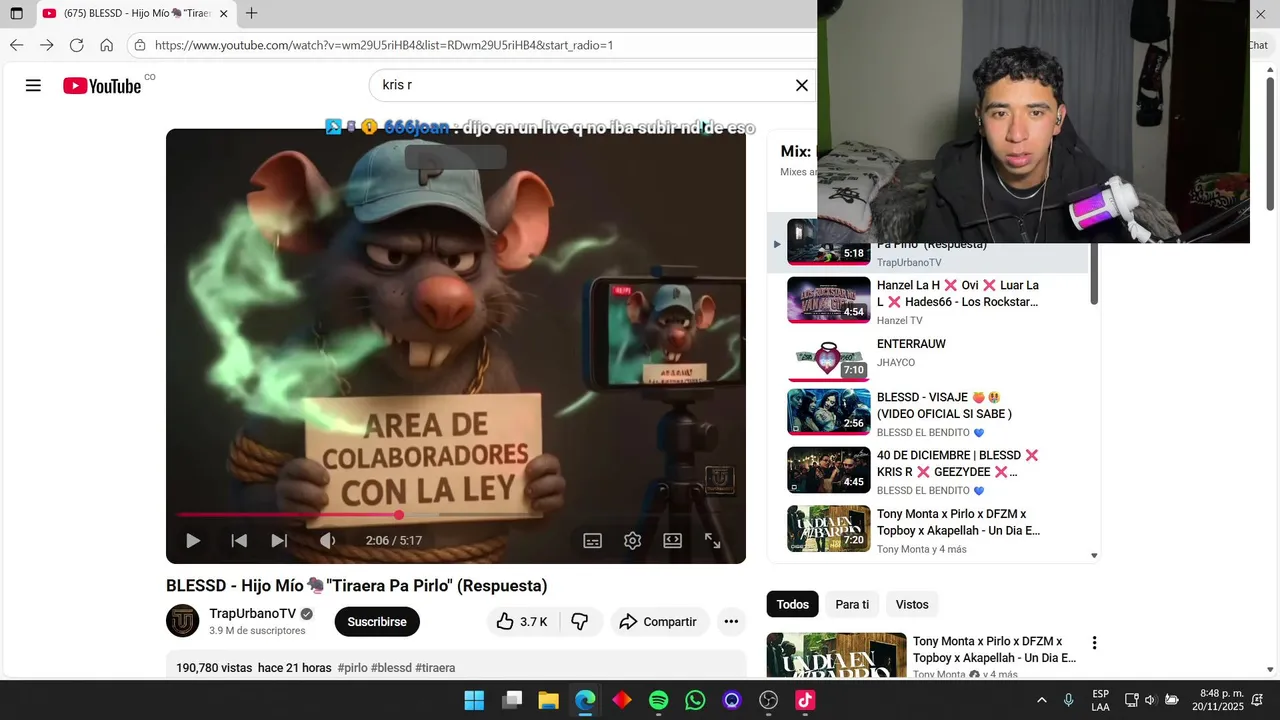Open ENTERRAUW by JHAYCO in mix
Screen dimensions: 1280x720
927,358
